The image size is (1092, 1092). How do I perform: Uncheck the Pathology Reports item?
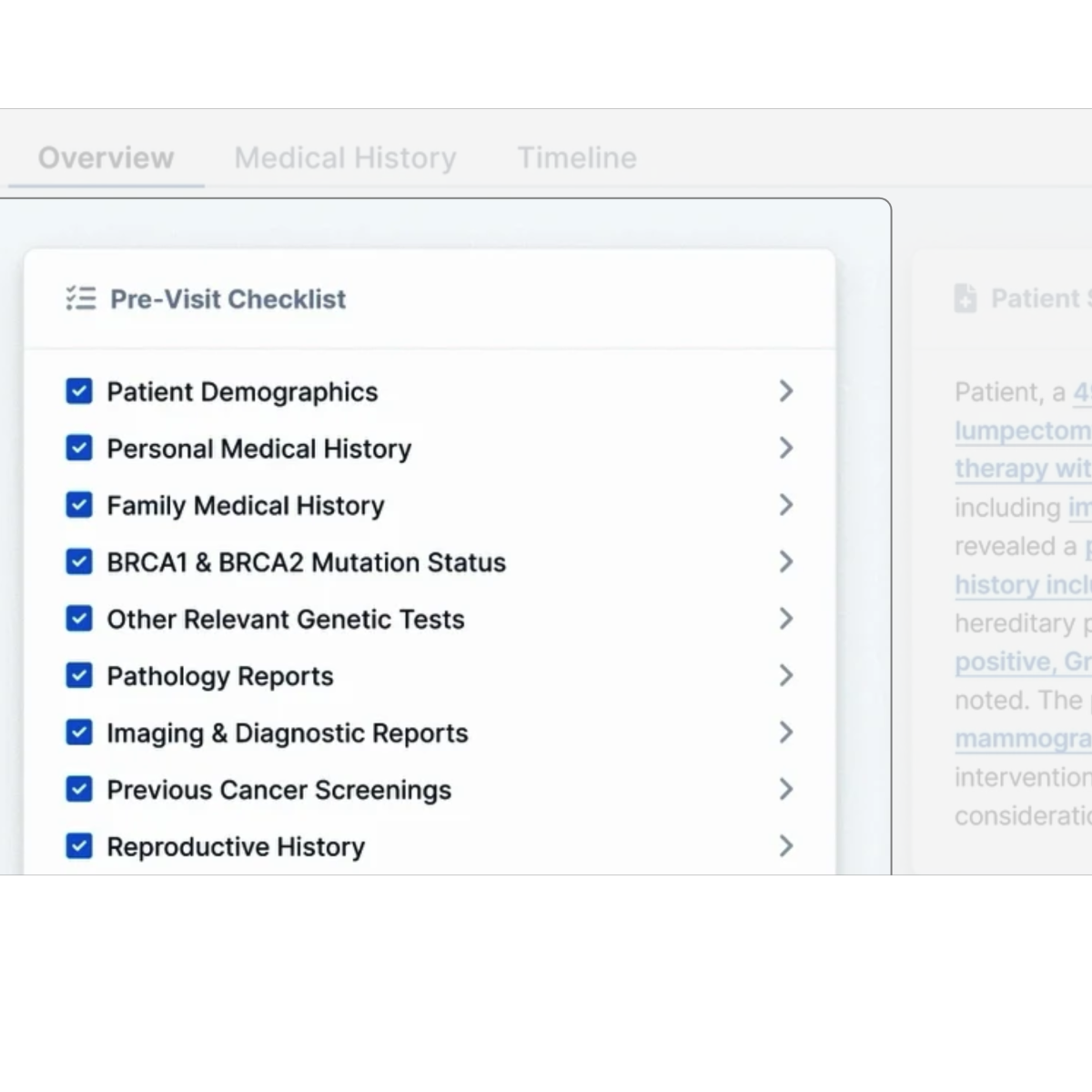[x=79, y=675]
